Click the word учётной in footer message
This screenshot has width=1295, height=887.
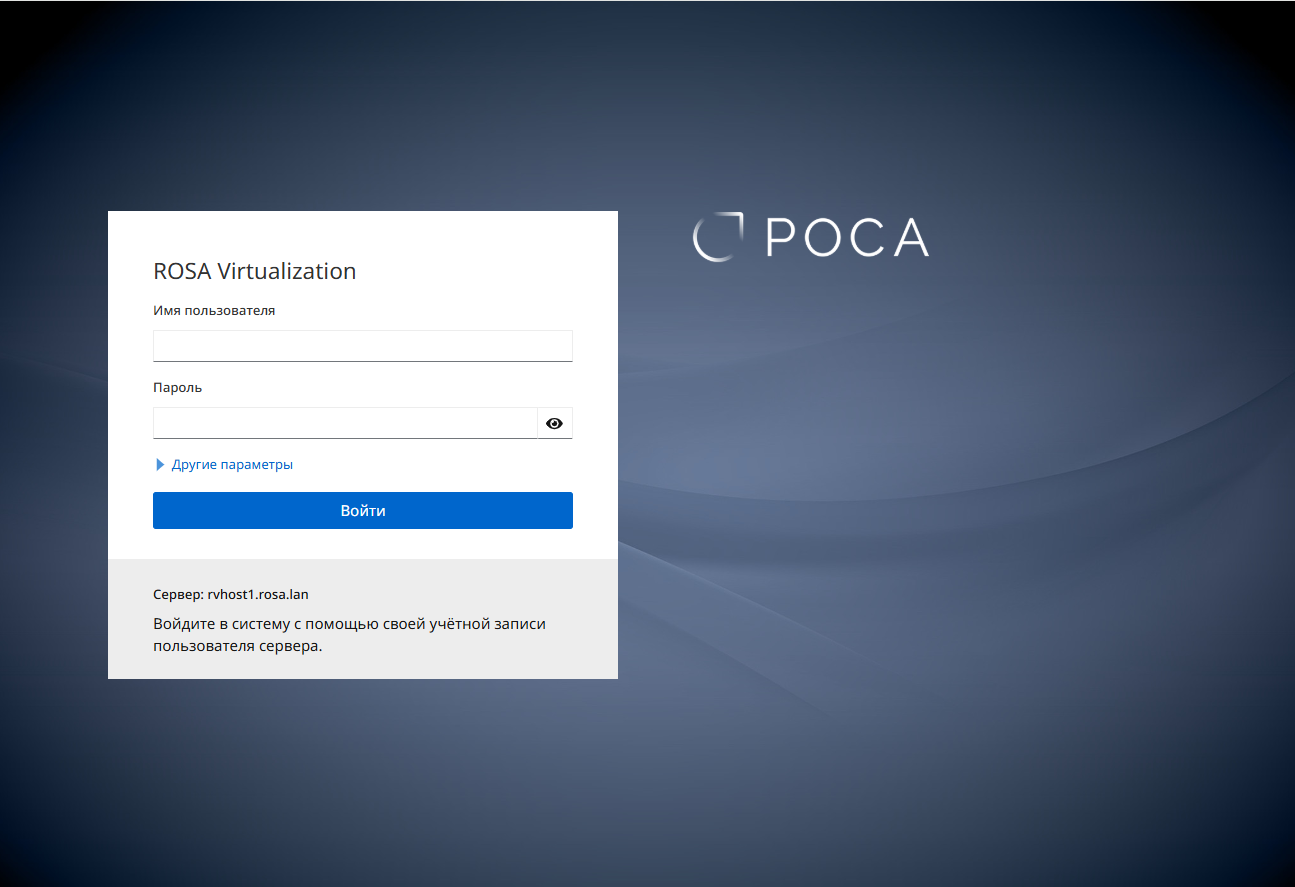coord(460,625)
